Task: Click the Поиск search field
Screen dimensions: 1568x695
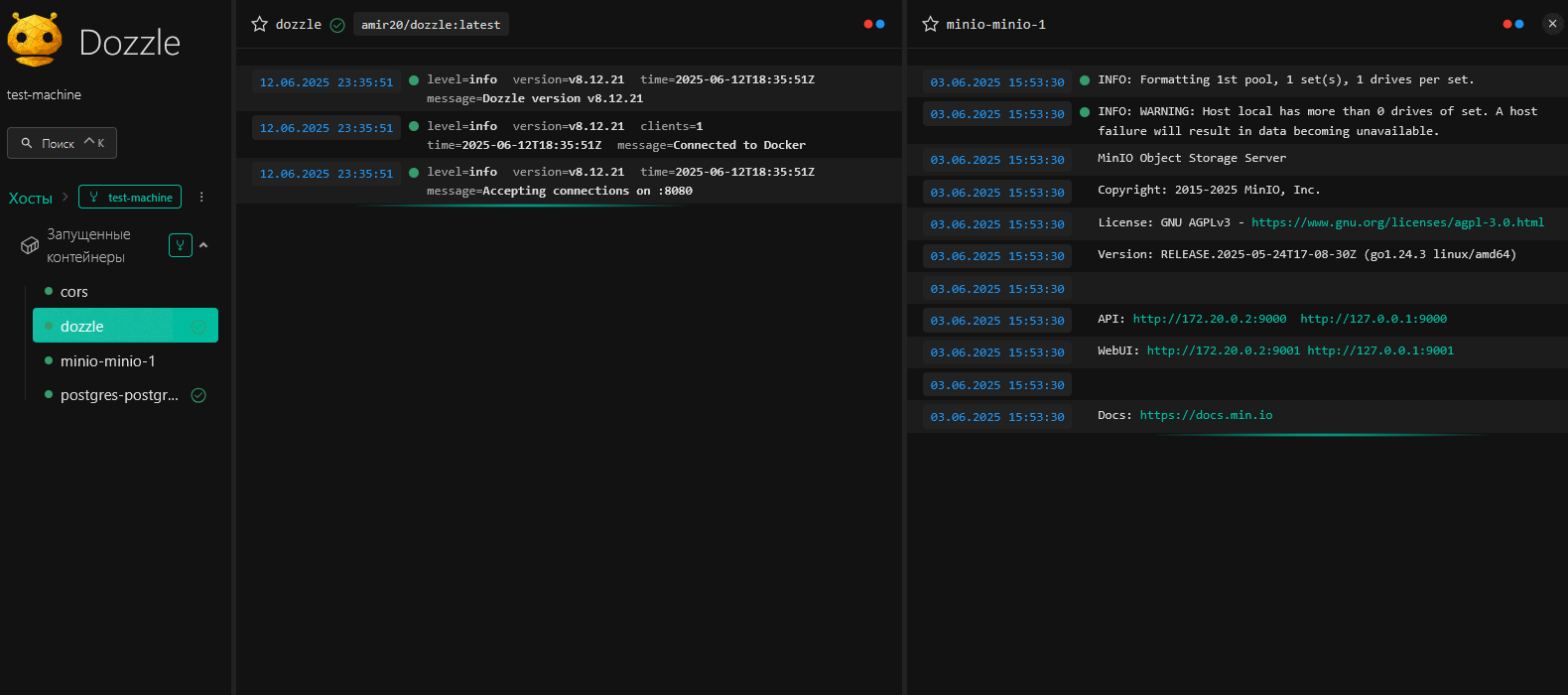Action: pos(62,143)
